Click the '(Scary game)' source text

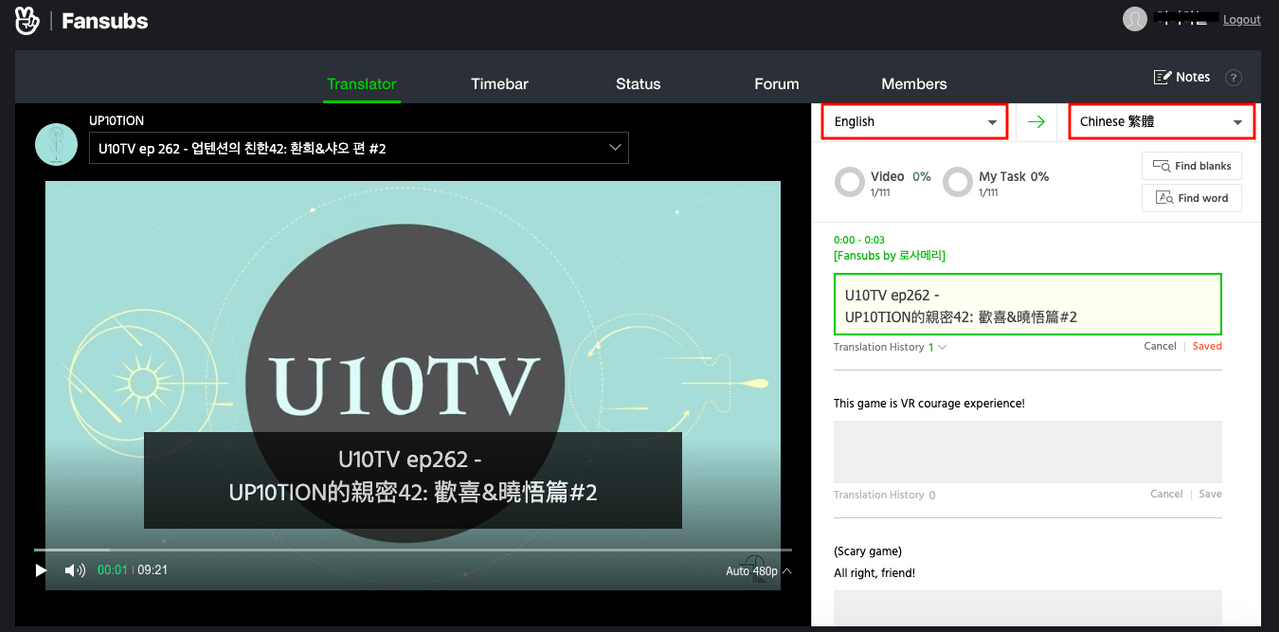pyautogui.click(x=868, y=551)
